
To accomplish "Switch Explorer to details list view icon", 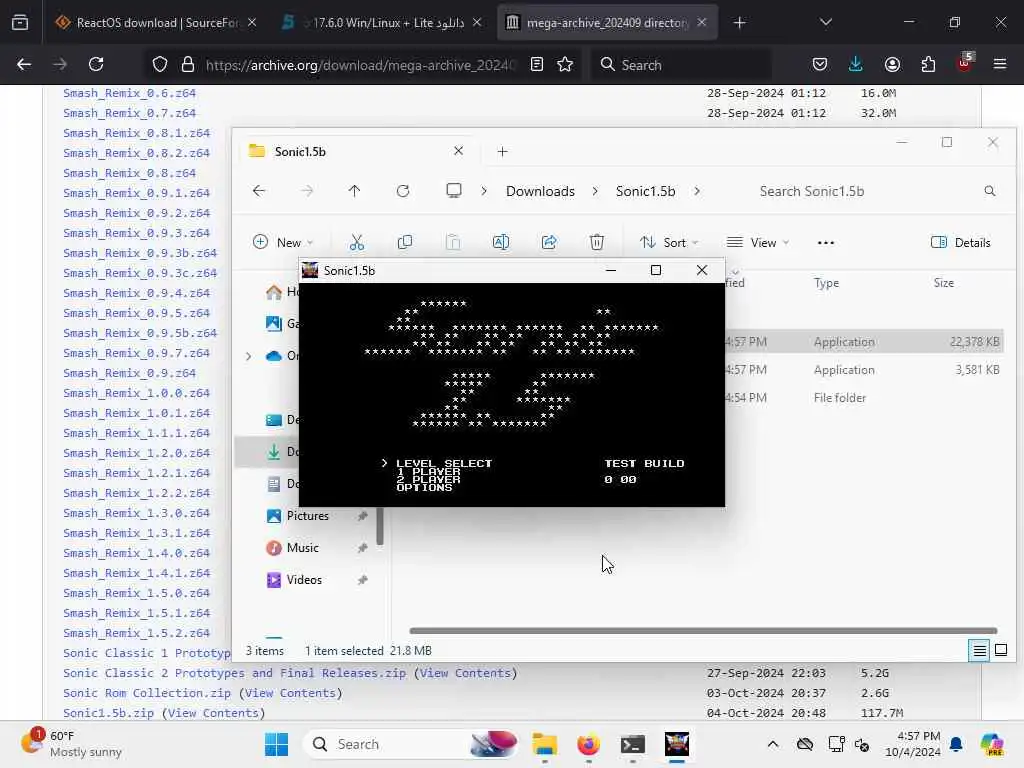I will tap(979, 650).
